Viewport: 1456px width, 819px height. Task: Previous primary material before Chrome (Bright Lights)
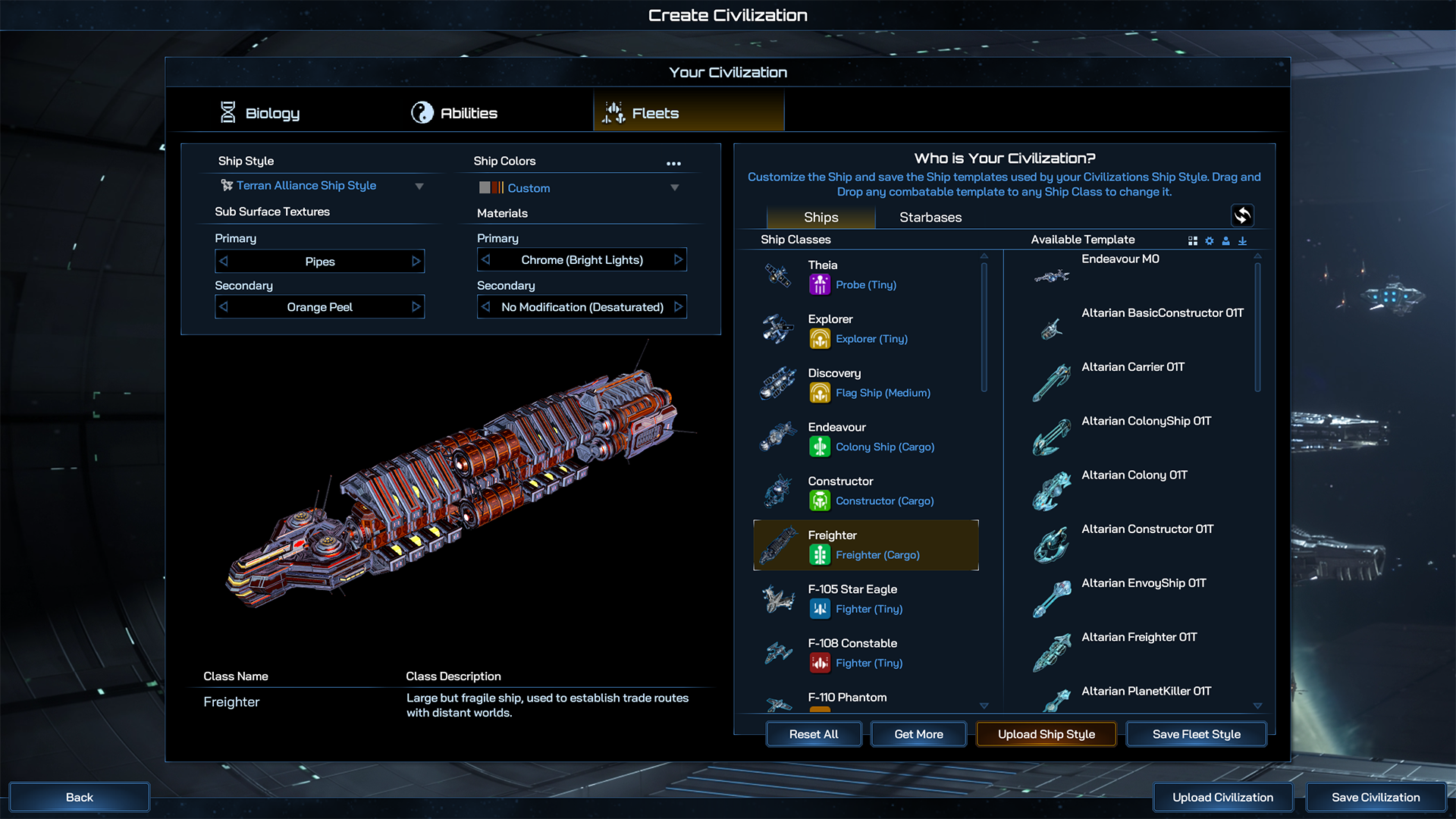click(486, 259)
